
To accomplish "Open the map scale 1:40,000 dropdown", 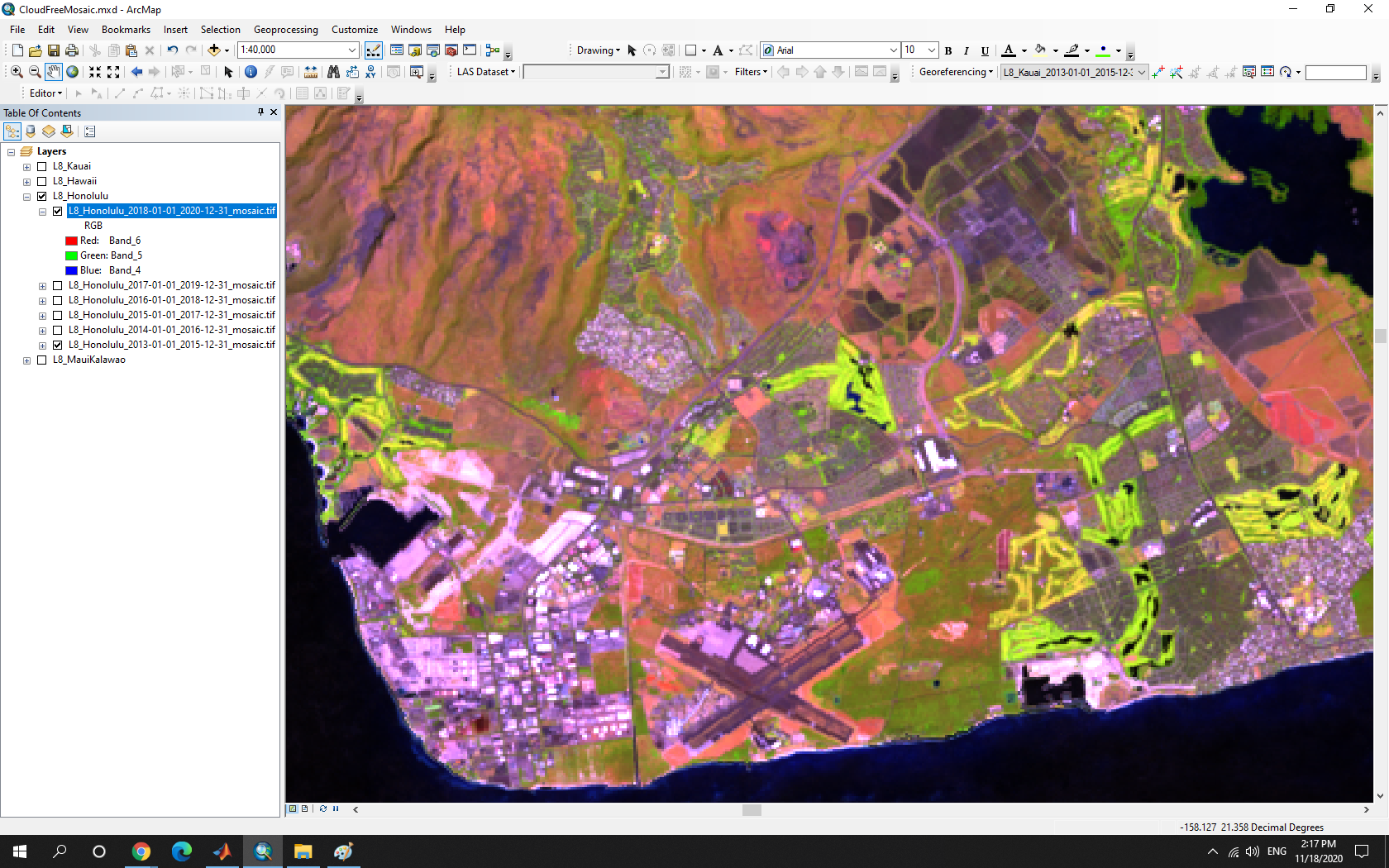I will click(352, 50).
